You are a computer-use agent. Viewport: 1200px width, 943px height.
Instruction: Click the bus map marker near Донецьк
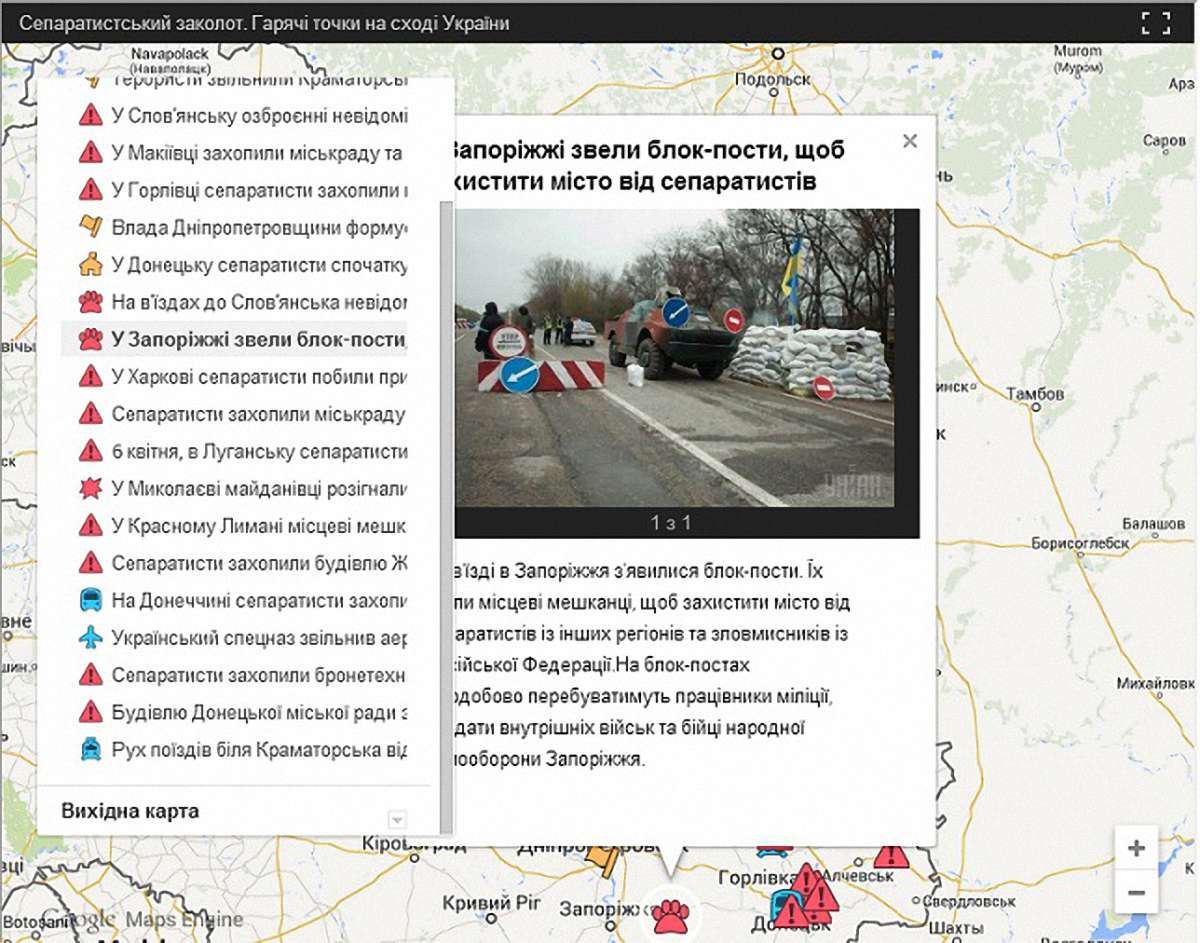tap(787, 903)
